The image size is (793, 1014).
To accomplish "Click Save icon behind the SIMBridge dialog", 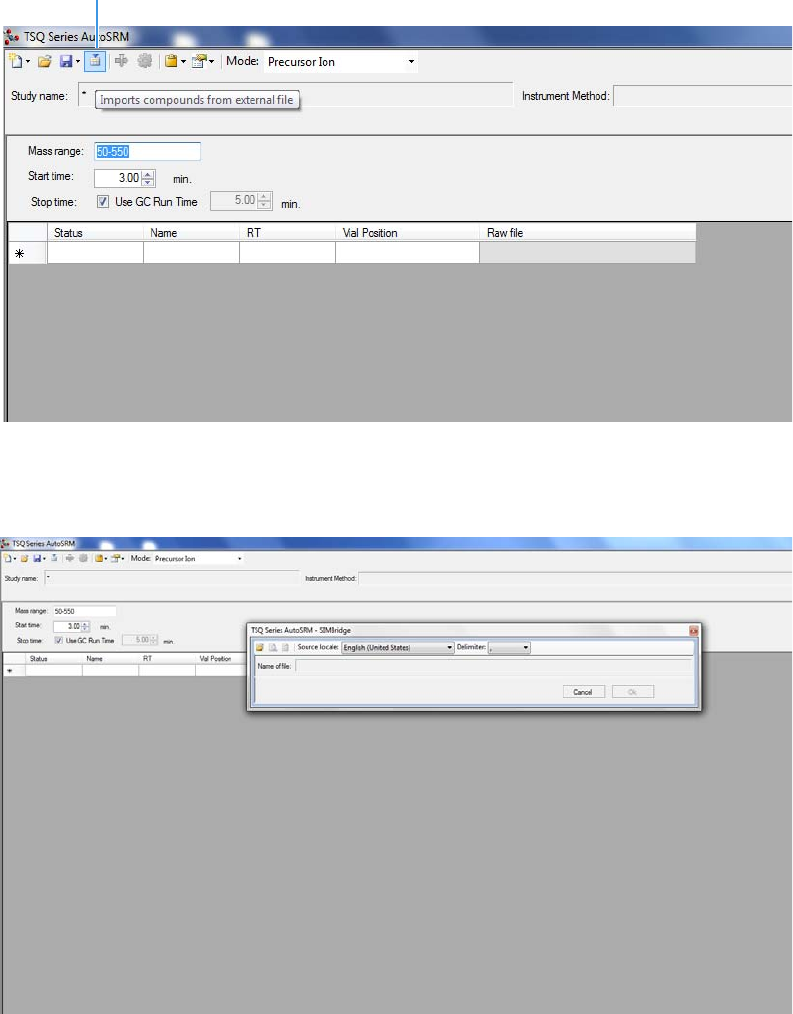I will click(37, 558).
